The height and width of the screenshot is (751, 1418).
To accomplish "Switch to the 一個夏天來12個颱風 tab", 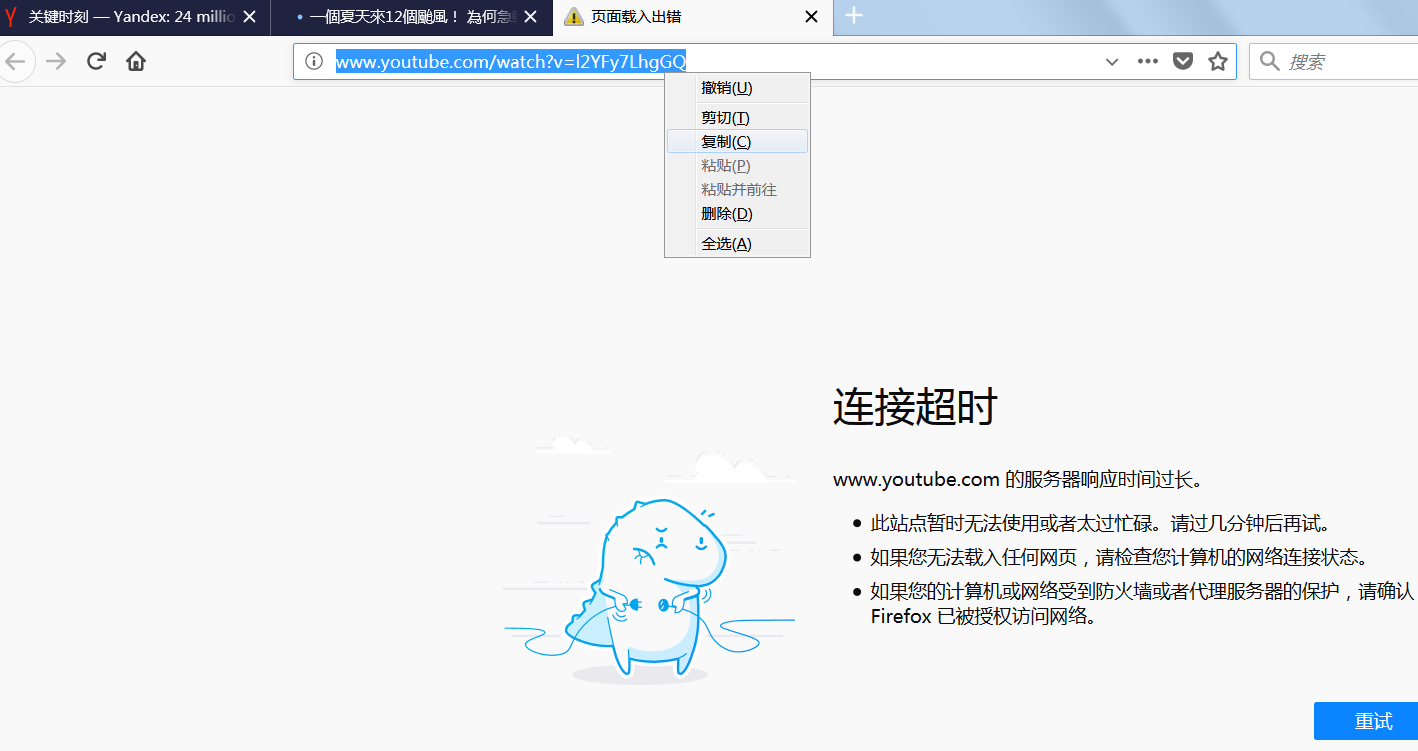I will pos(412,17).
